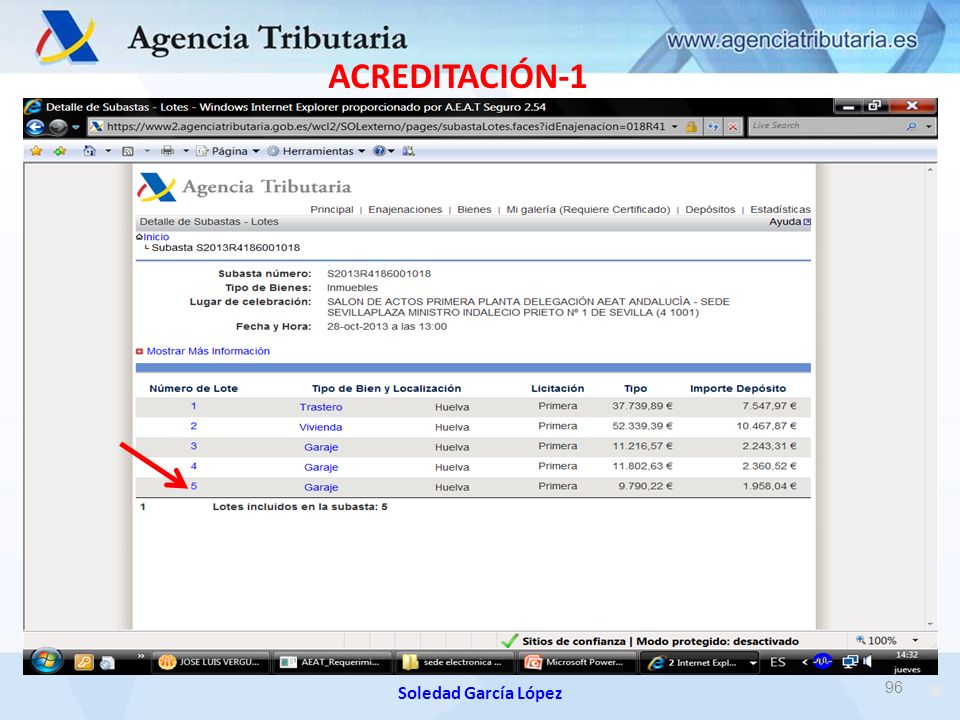Click inside the Live Search box

coord(823,126)
